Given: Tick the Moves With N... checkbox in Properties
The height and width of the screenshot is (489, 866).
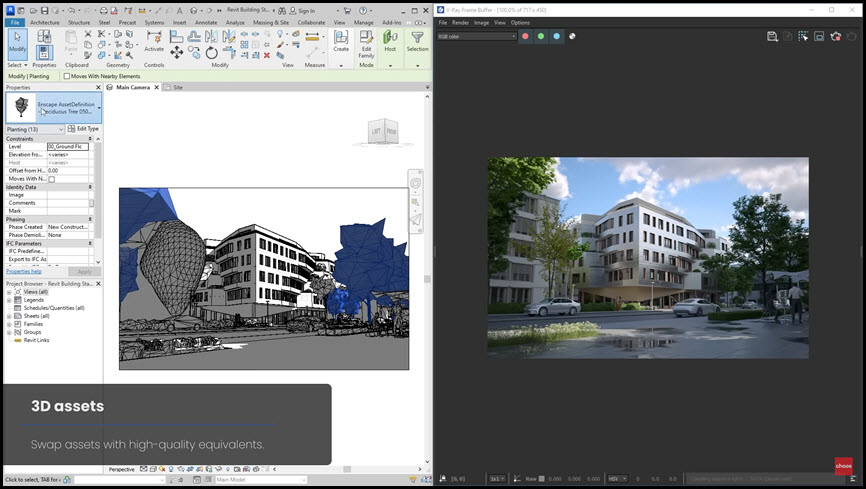Looking at the screenshot, I should click(x=51, y=179).
